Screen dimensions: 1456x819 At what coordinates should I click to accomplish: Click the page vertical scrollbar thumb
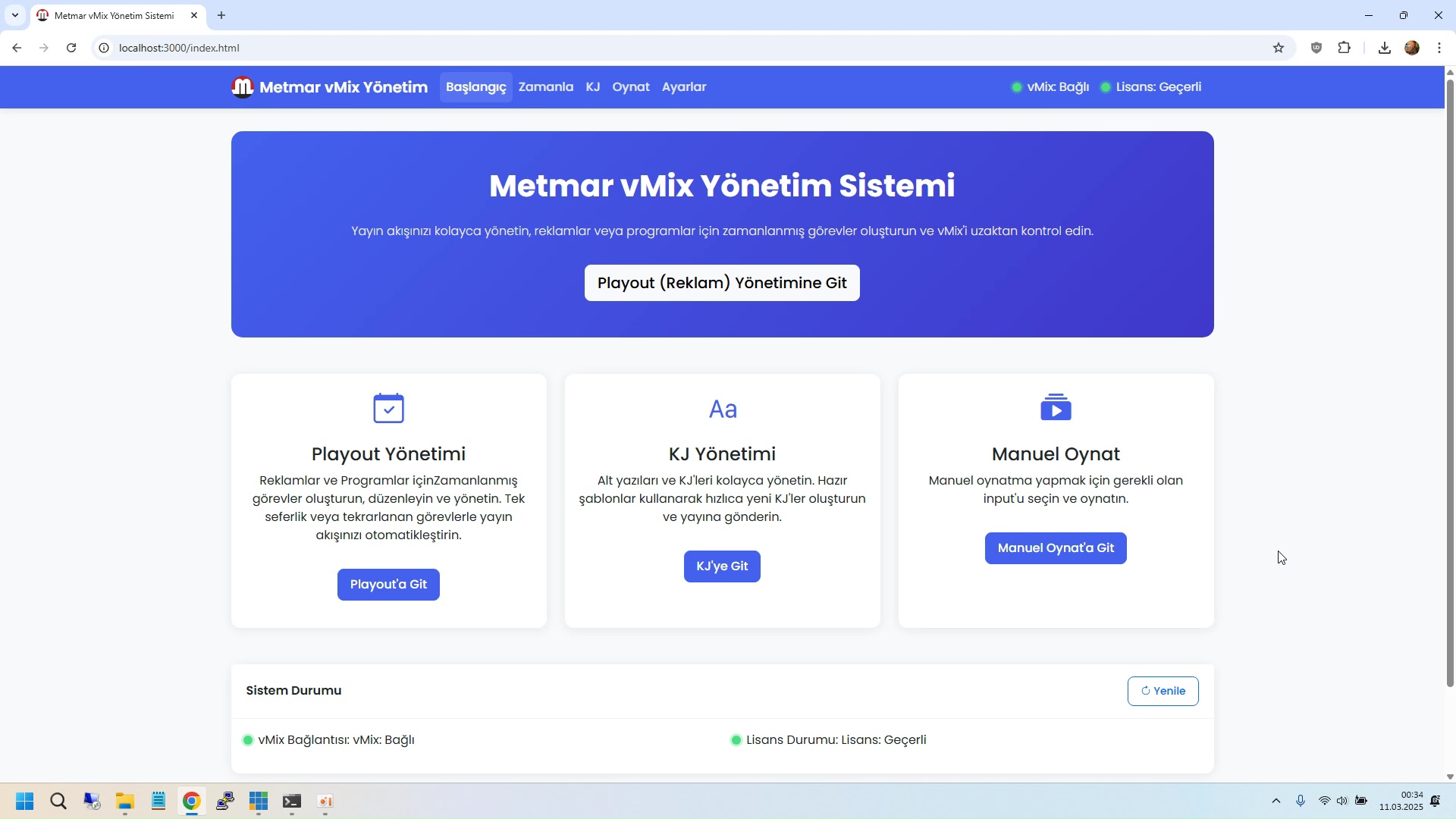click(1450, 383)
